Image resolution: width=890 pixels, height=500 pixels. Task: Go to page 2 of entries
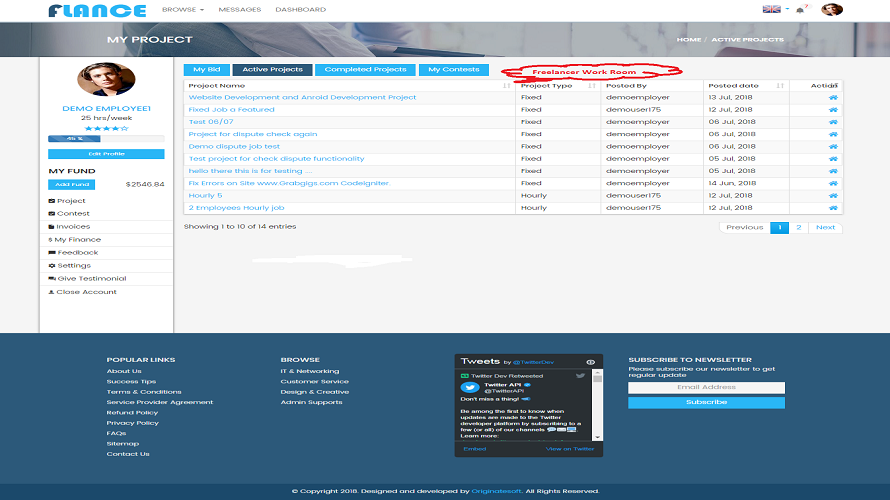coord(799,228)
